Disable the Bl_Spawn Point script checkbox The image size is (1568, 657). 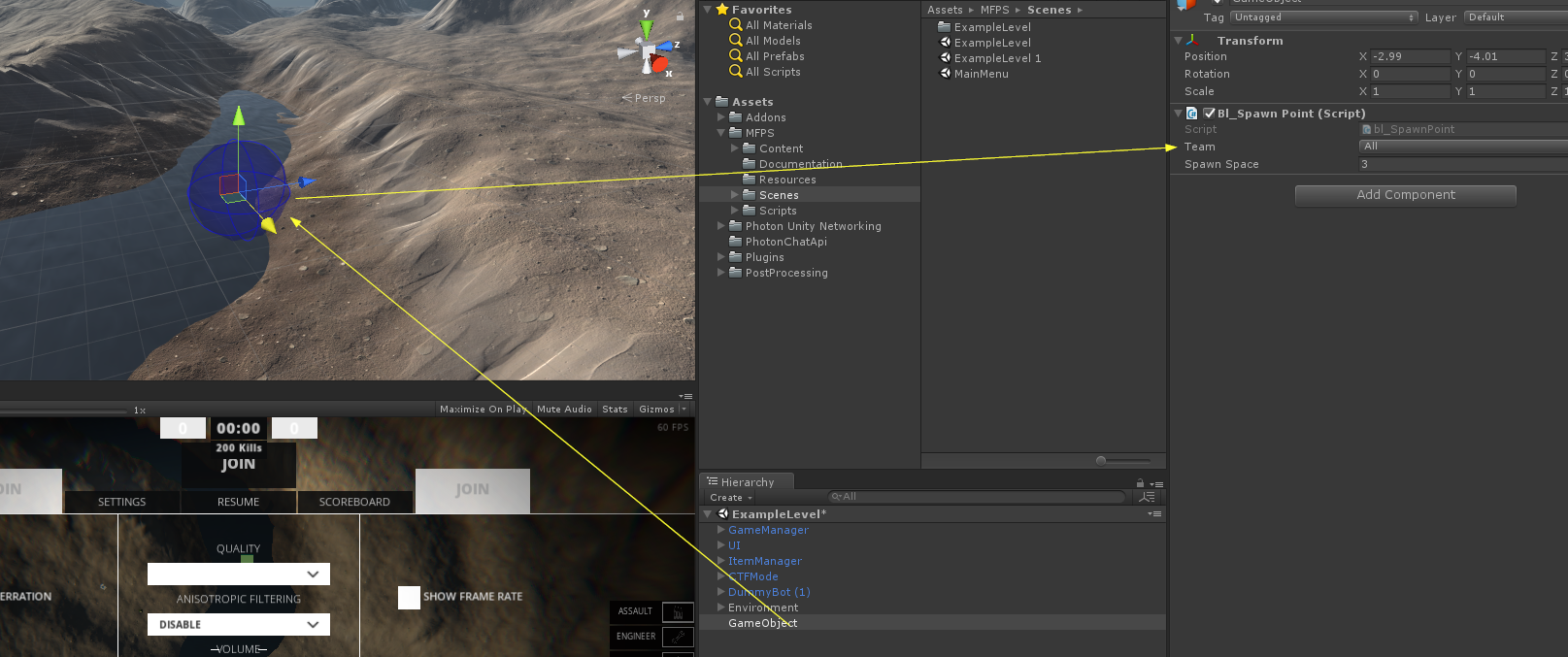click(x=1209, y=114)
